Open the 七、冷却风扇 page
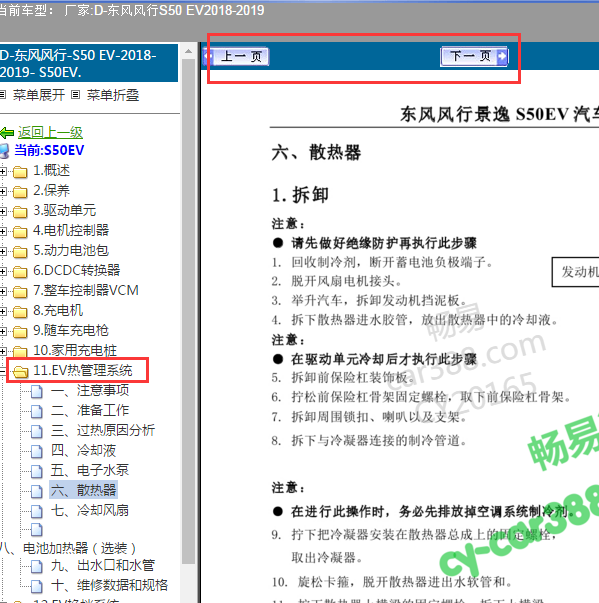Image resolution: width=599 pixels, height=603 pixels. (90, 510)
